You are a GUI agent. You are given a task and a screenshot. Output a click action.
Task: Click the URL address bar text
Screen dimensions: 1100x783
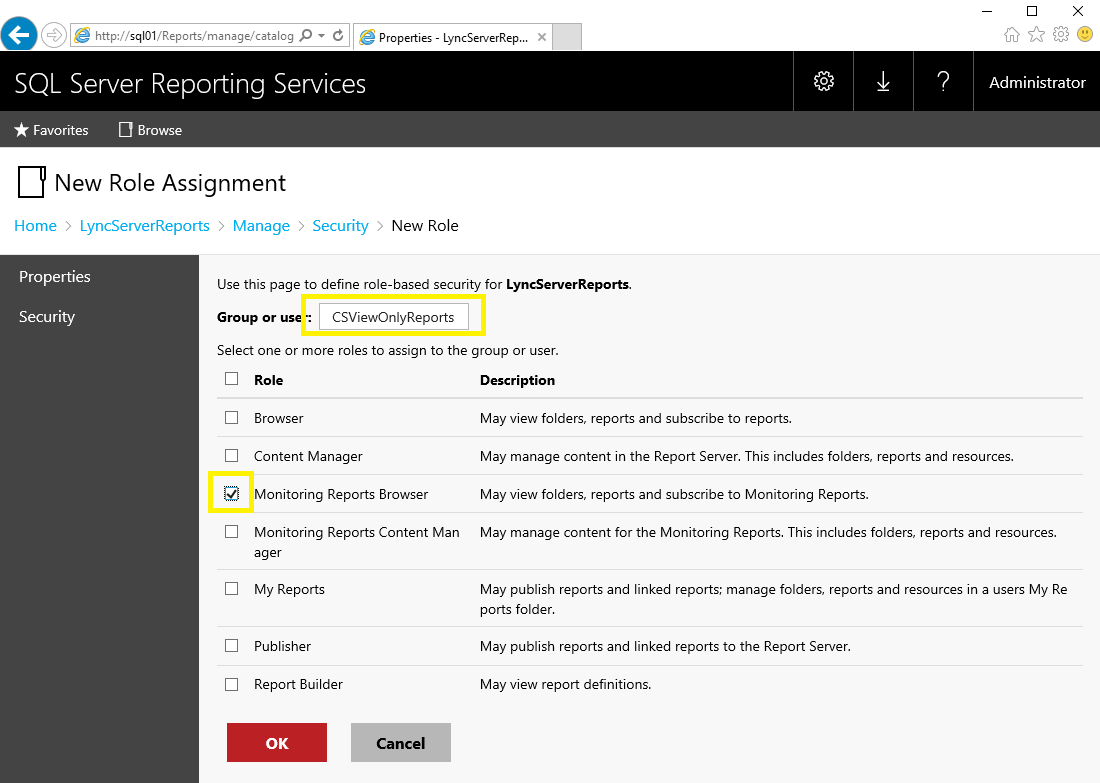(x=194, y=36)
